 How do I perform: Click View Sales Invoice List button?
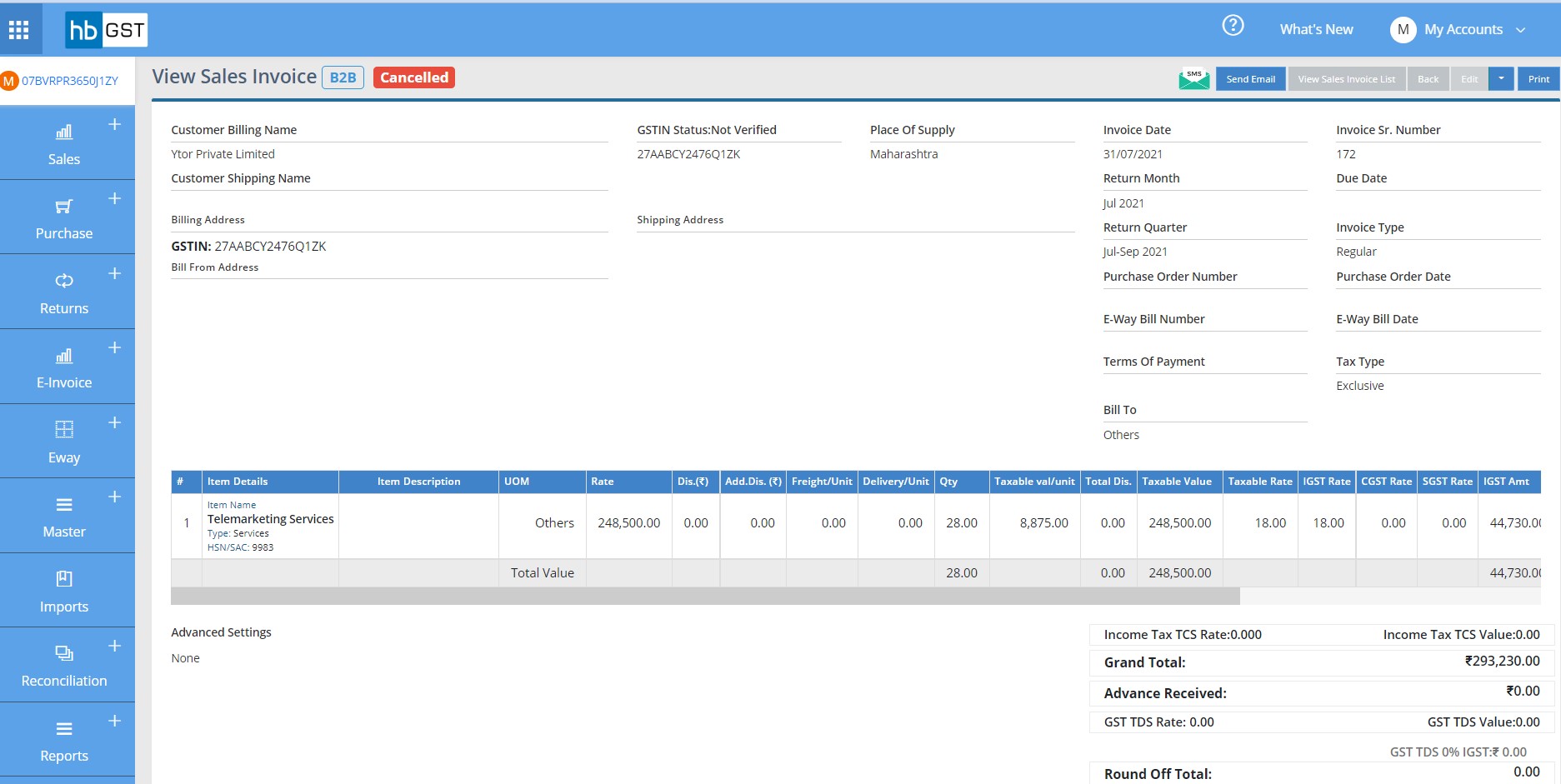(1346, 79)
